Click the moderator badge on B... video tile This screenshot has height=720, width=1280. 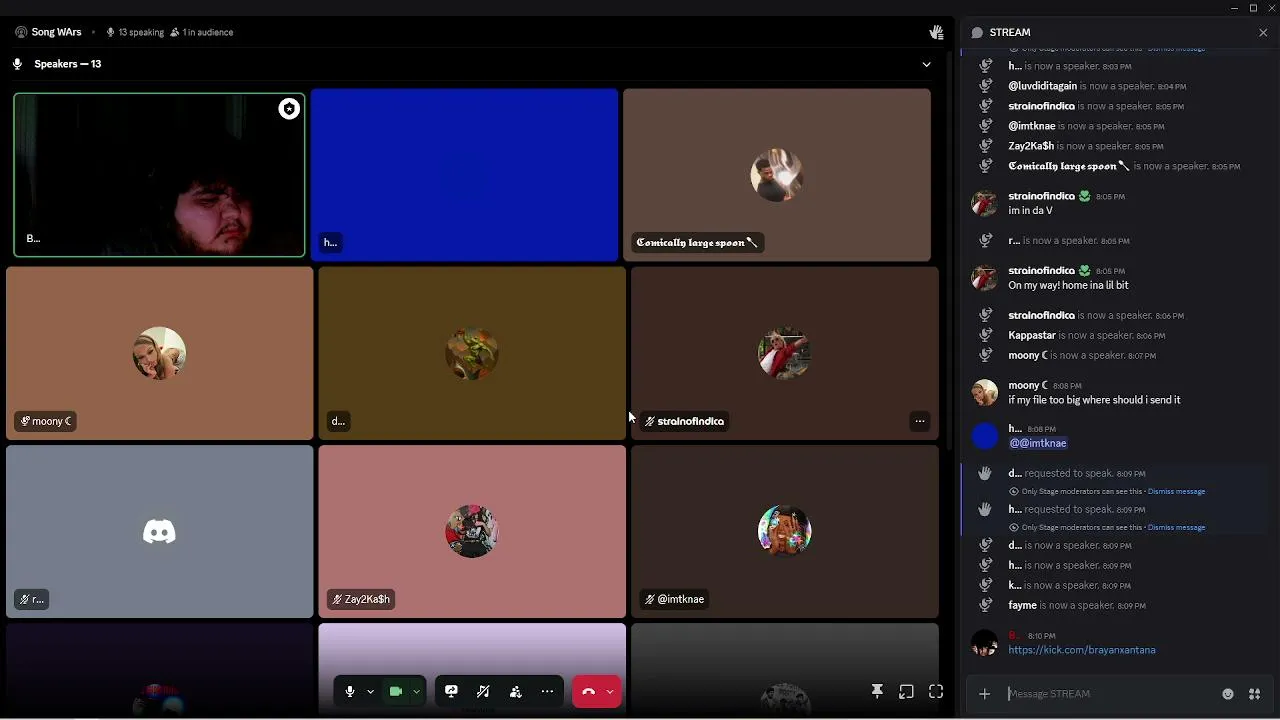[289, 109]
